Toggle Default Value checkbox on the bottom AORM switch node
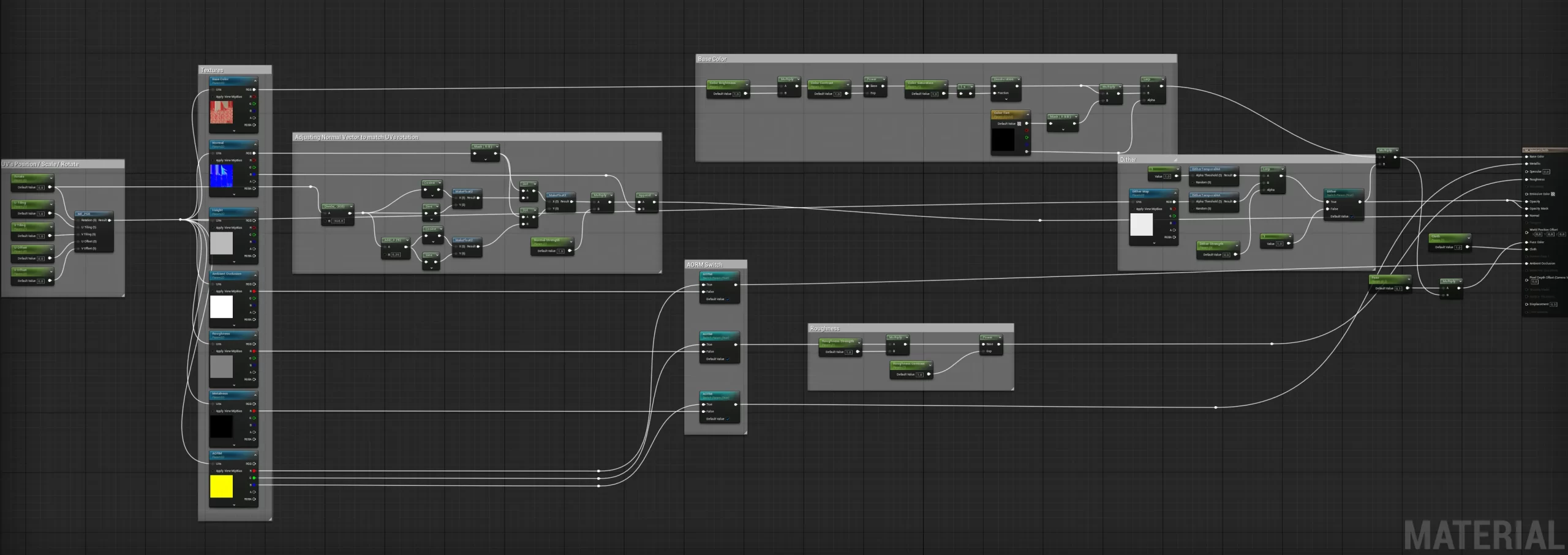 point(728,419)
